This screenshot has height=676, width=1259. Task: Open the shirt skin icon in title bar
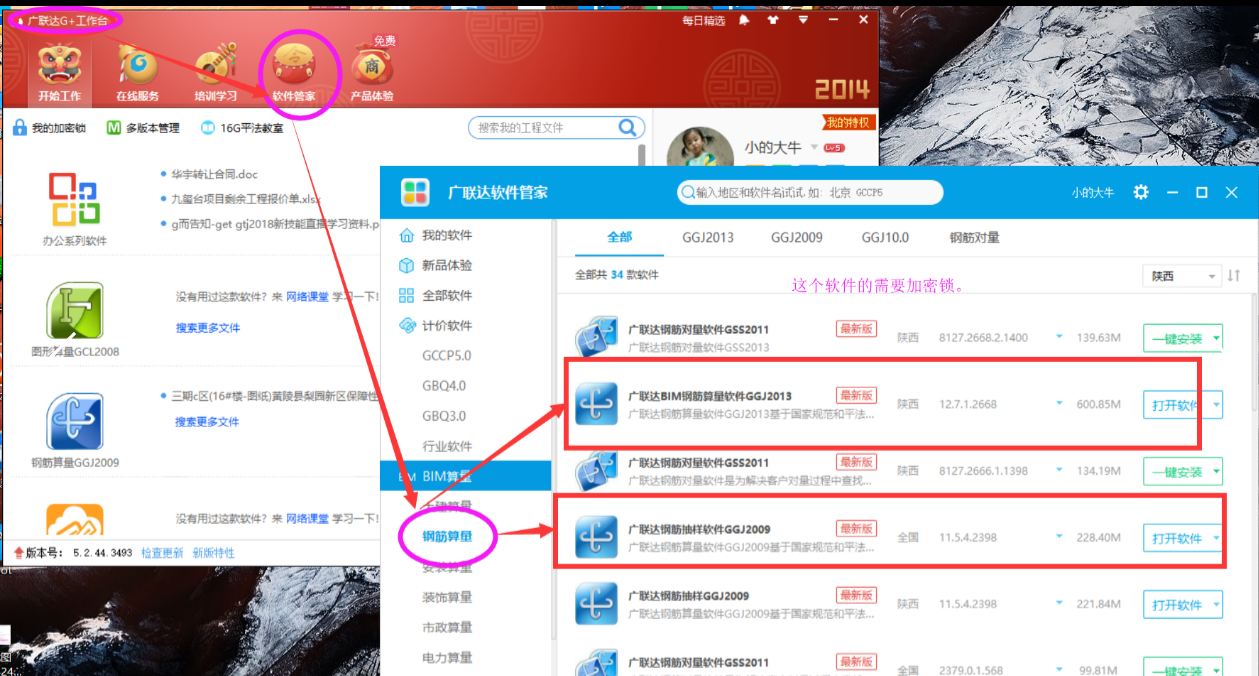pyautogui.click(x=772, y=20)
